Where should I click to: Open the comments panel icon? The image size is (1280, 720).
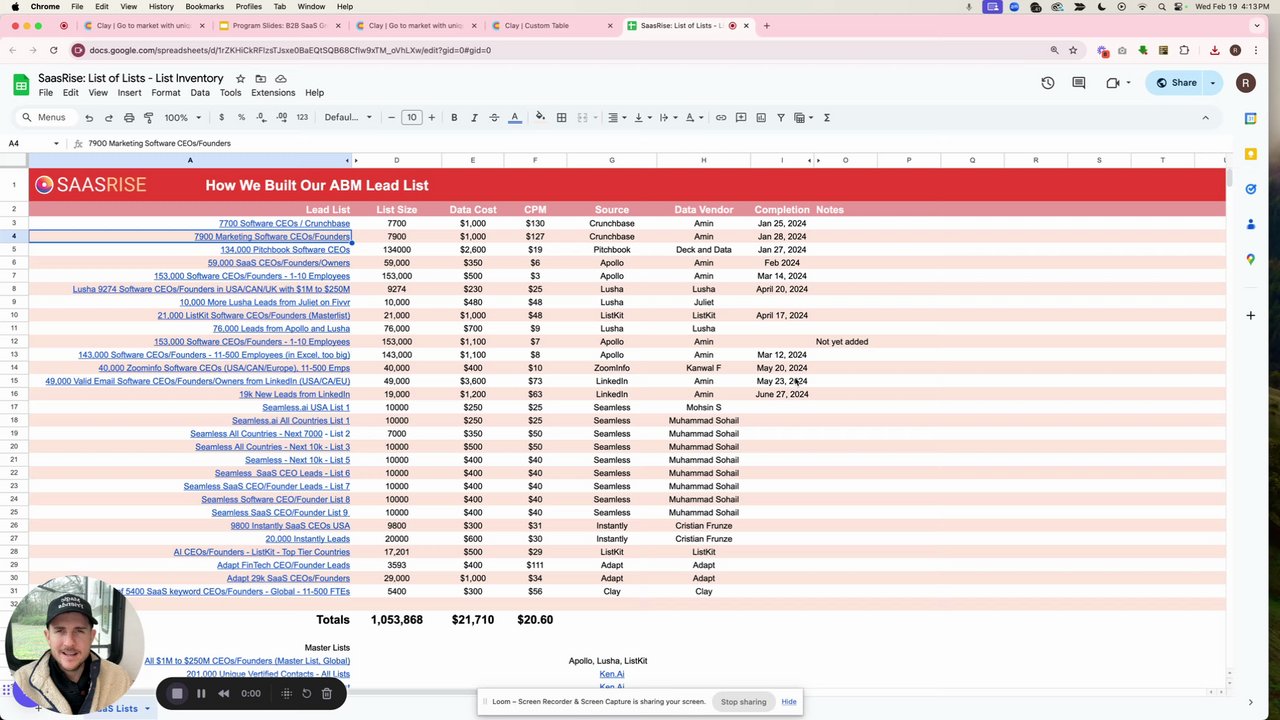[1079, 83]
